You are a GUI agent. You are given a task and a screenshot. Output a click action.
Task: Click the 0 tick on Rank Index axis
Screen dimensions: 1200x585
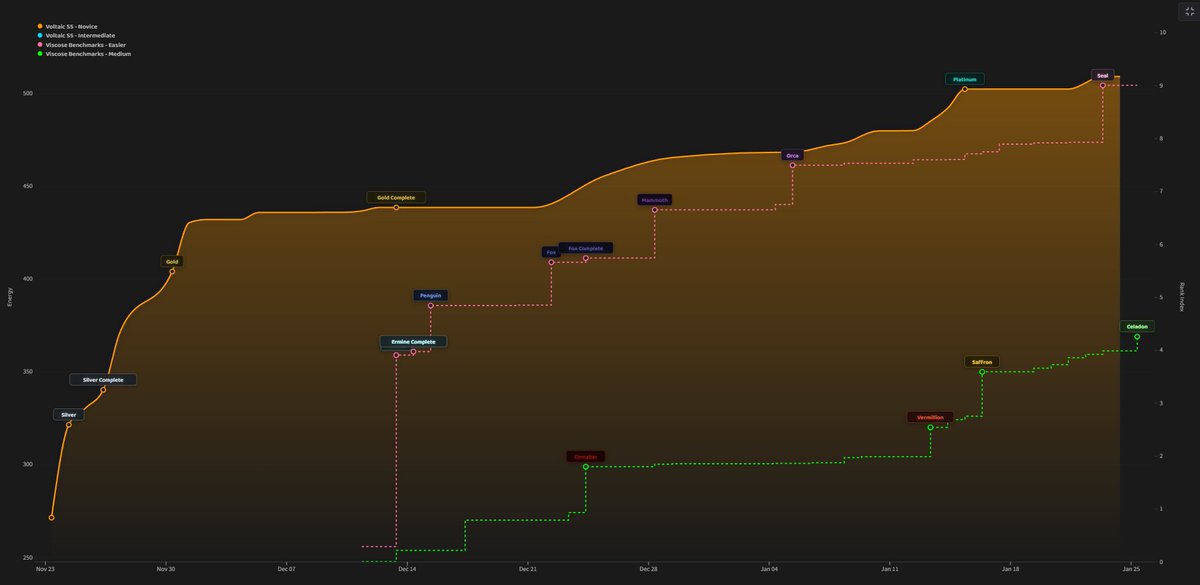pos(1160,562)
